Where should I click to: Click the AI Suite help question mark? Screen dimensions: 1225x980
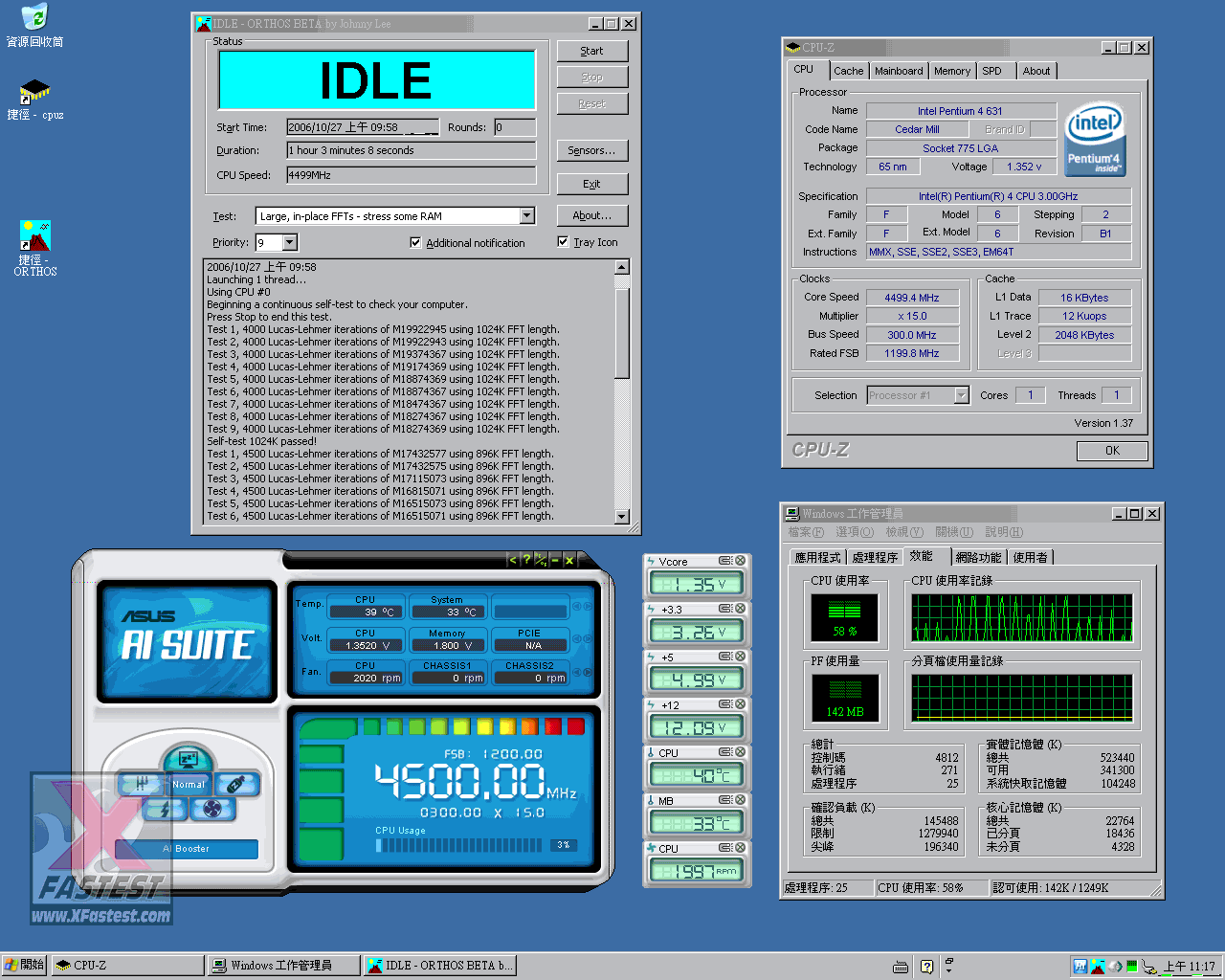[x=525, y=560]
